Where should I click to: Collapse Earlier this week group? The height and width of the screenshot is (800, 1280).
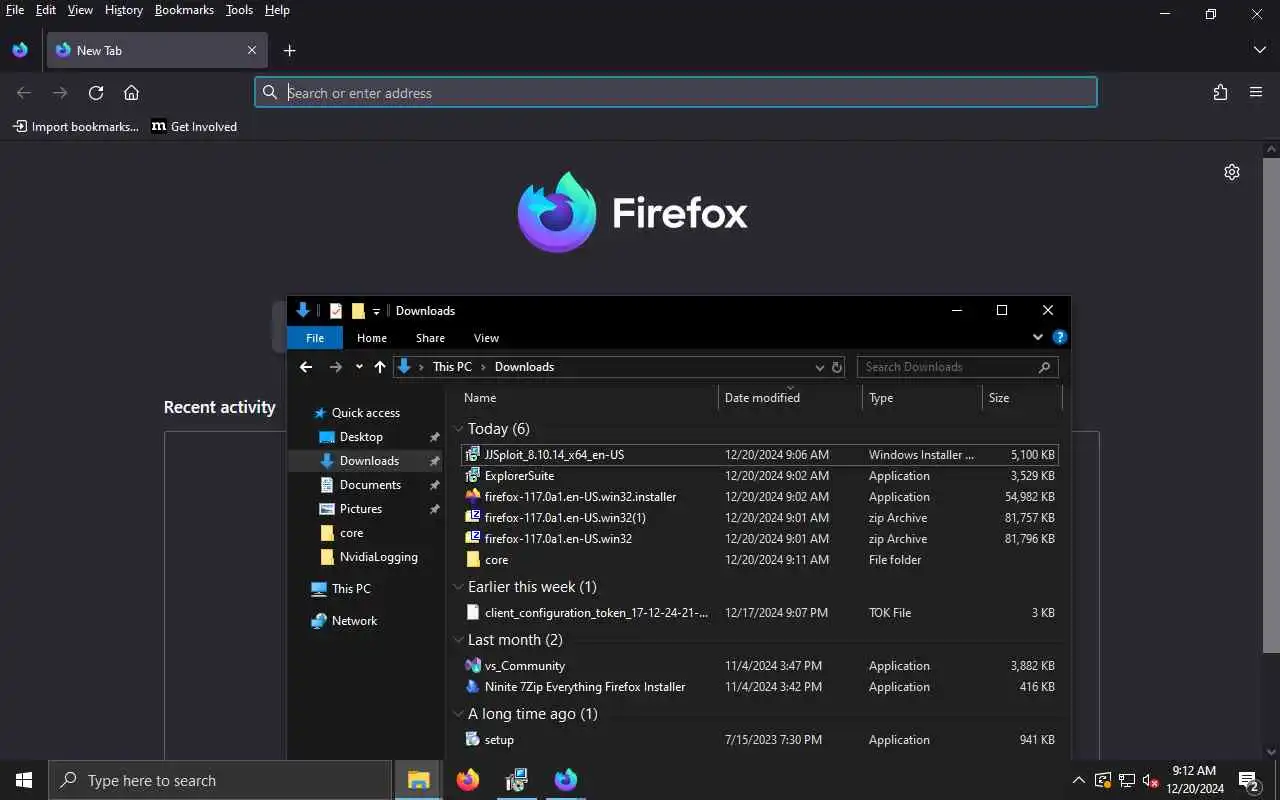click(x=459, y=587)
